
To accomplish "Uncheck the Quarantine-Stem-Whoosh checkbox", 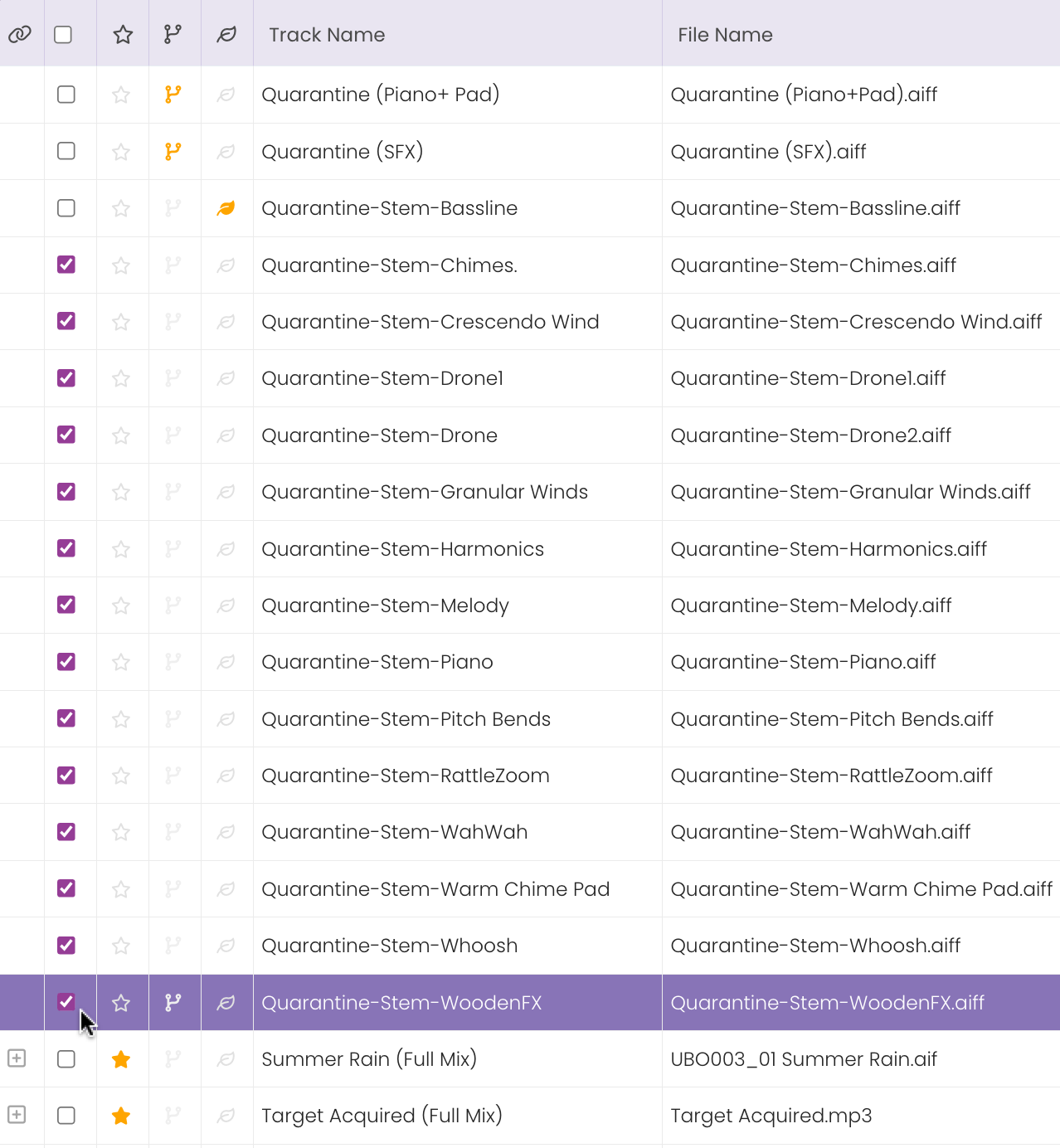I will [66, 946].
